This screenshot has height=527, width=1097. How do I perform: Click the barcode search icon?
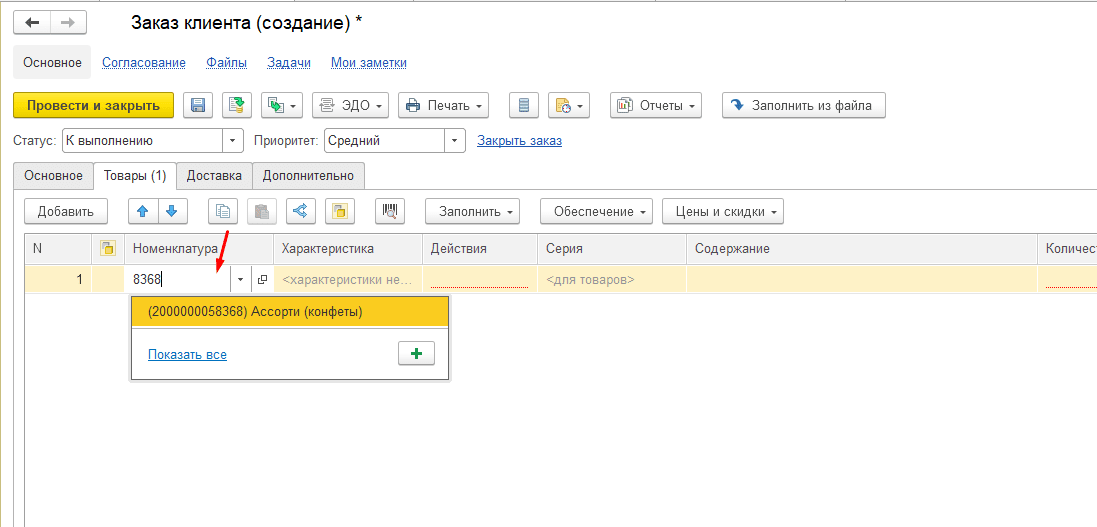pos(390,211)
